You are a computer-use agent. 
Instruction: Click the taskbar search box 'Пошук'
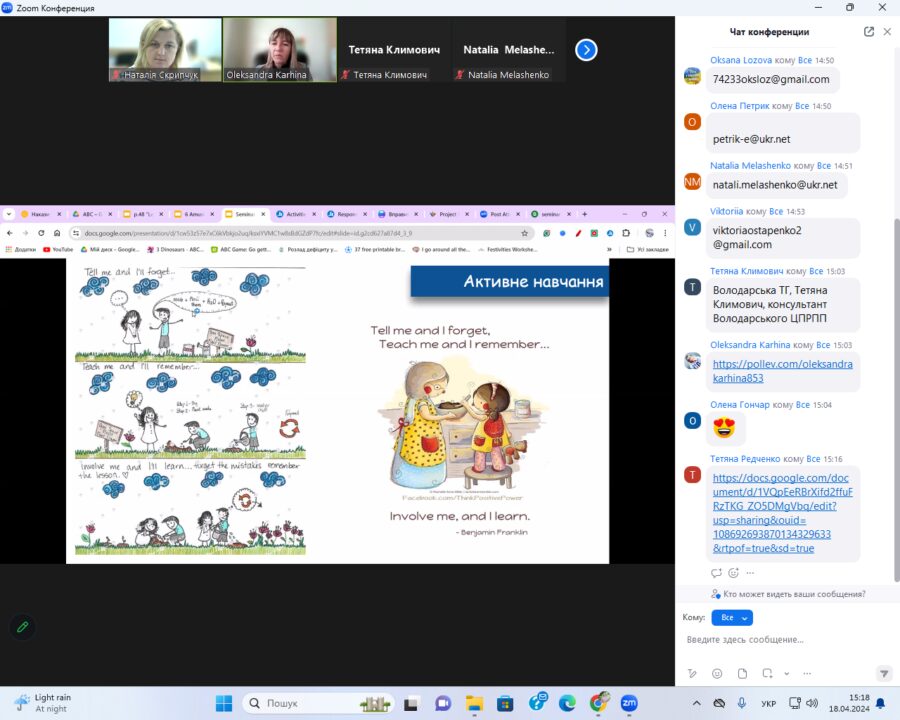(319, 703)
